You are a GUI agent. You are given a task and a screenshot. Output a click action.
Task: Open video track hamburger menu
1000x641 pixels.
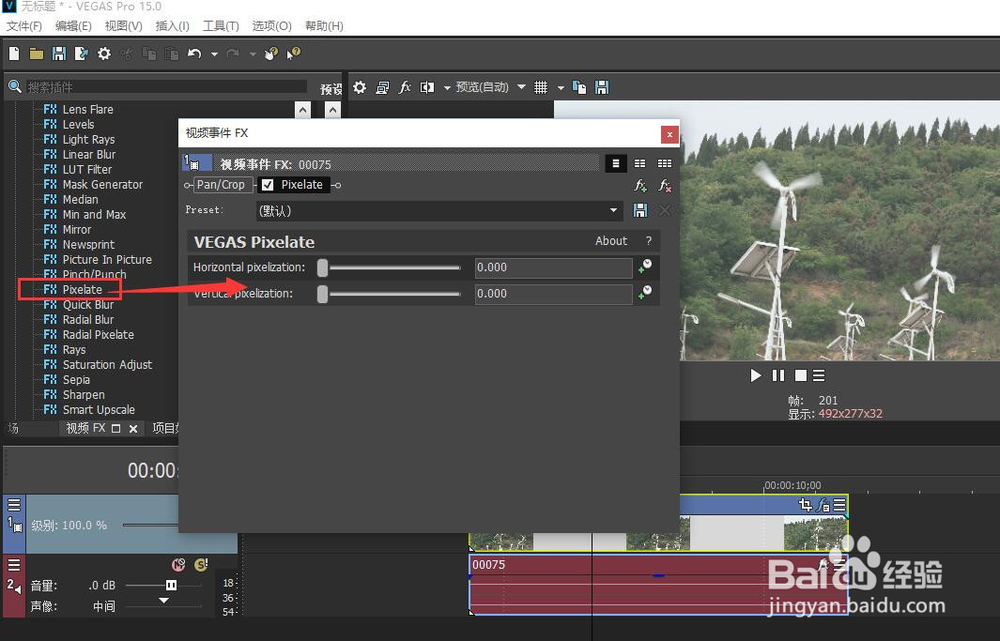tap(14, 505)
